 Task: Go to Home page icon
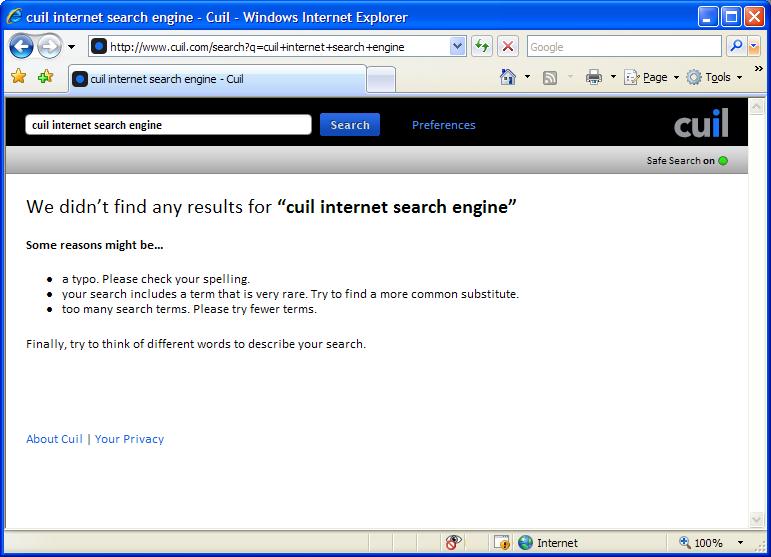click(x=508, y=77)
